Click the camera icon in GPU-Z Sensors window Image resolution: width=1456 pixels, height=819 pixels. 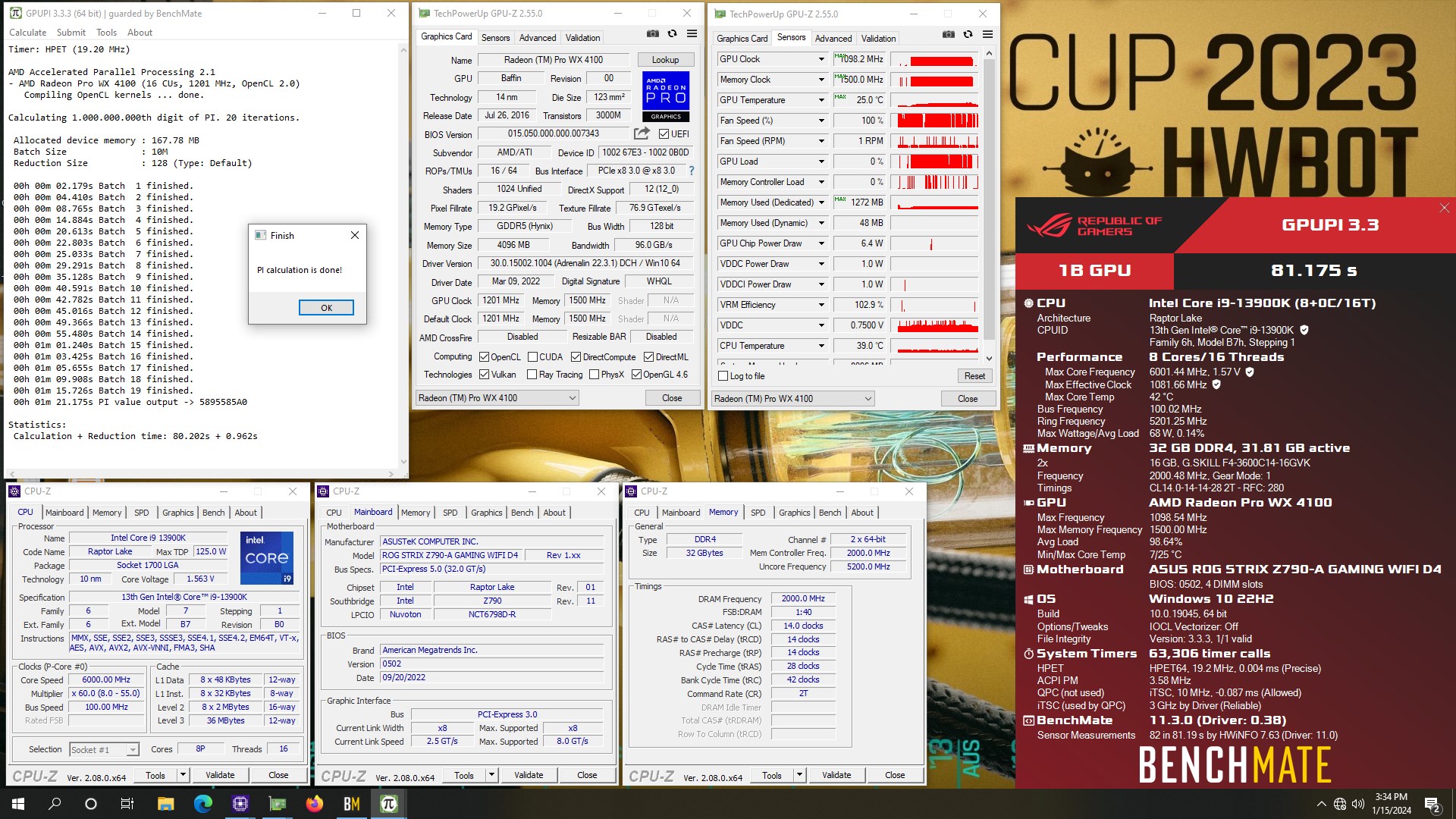tap(948, 35)
